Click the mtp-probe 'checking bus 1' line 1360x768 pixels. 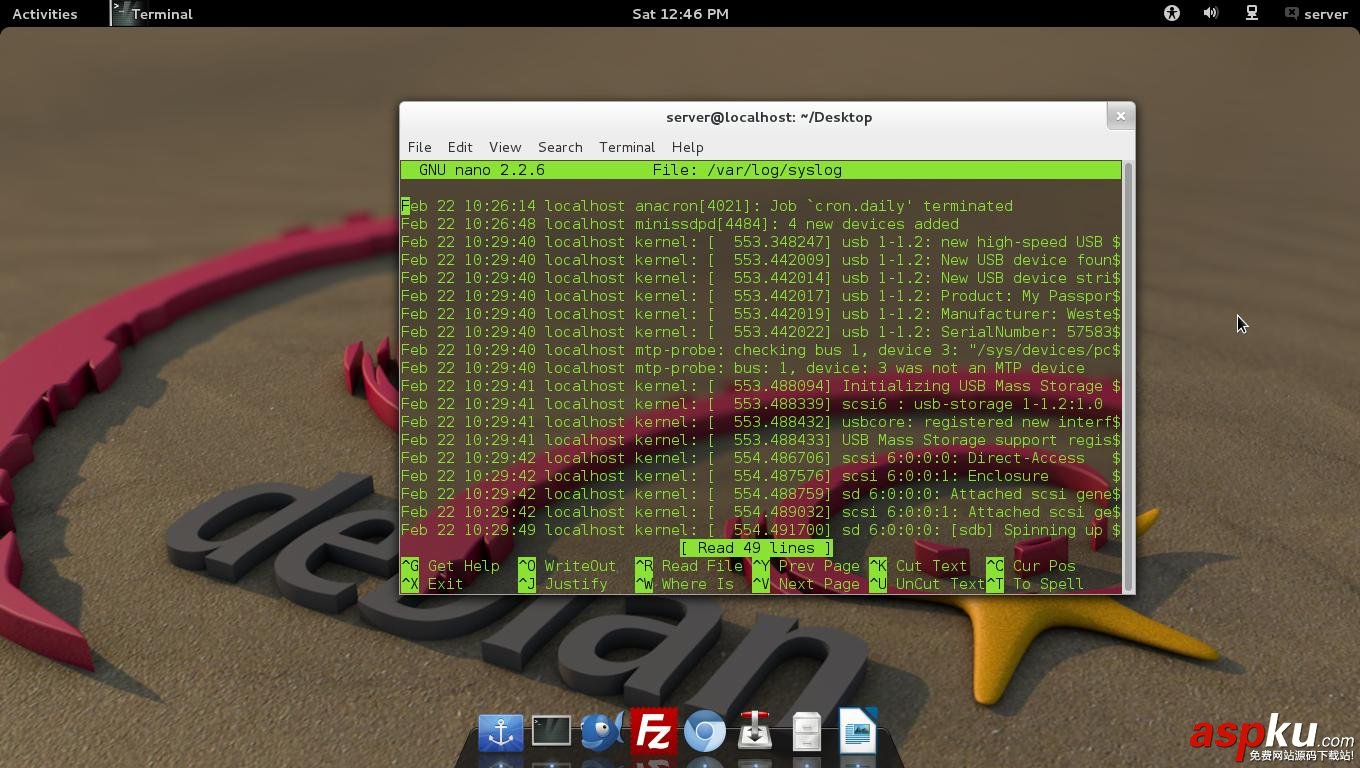[760, 350]
